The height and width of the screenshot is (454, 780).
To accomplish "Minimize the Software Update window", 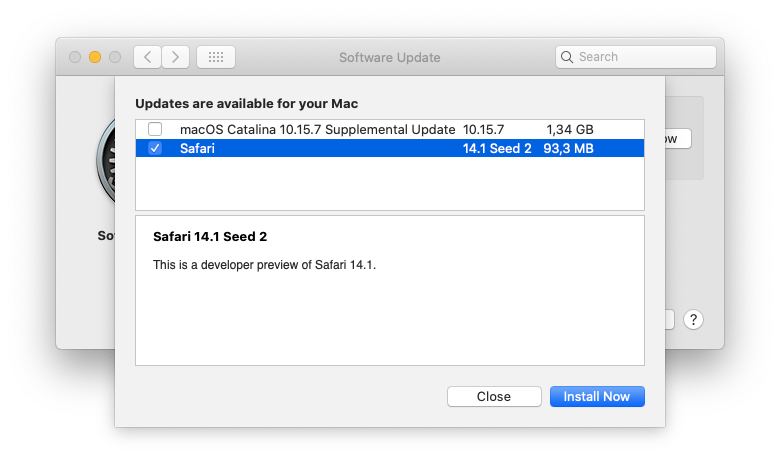I will coord(95,57).
